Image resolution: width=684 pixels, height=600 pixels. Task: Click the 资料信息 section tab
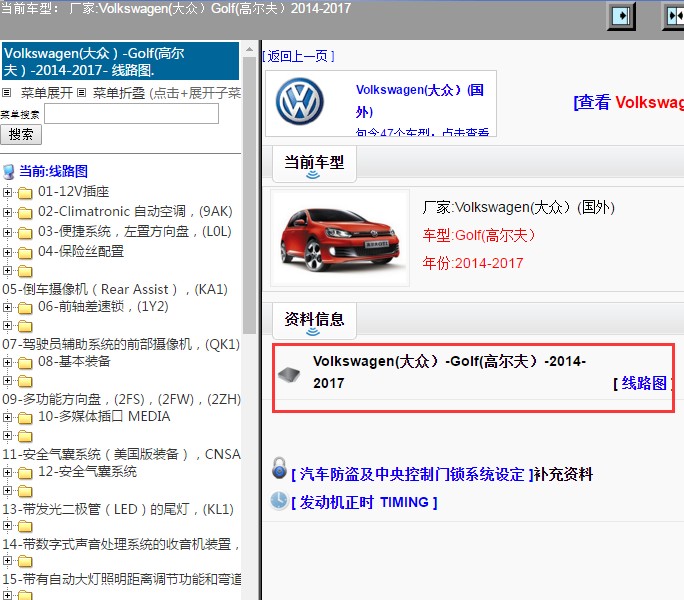314,320
